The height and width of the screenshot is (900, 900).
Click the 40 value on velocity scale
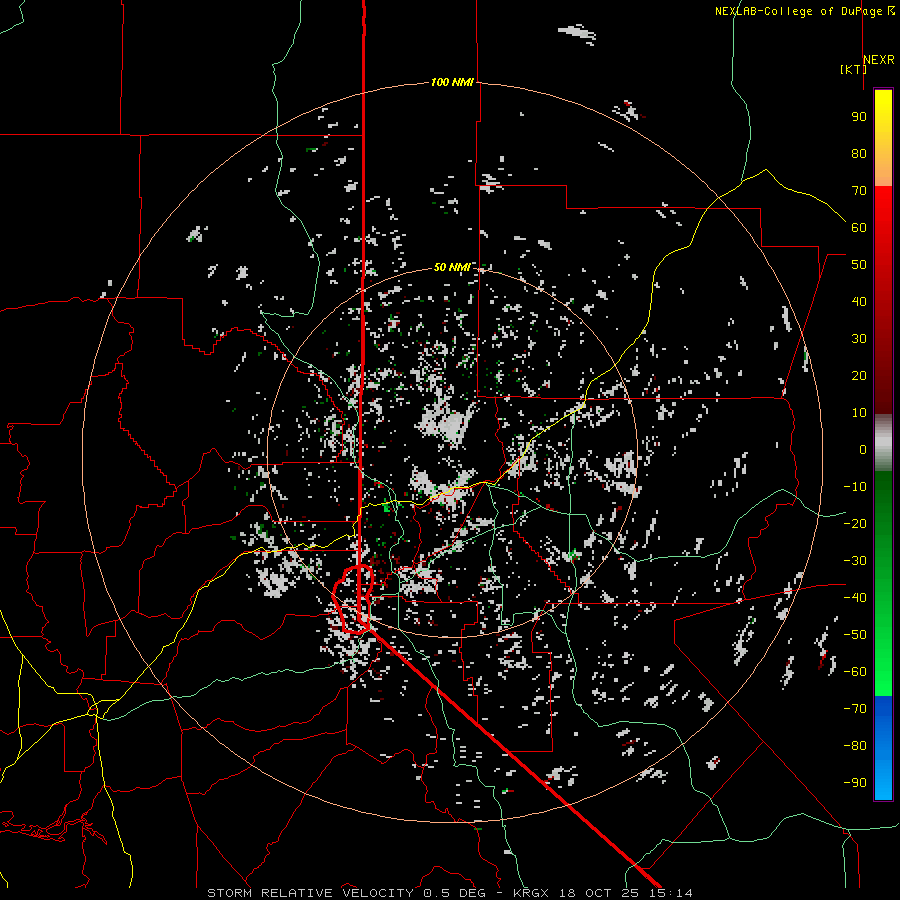[859, 301]
